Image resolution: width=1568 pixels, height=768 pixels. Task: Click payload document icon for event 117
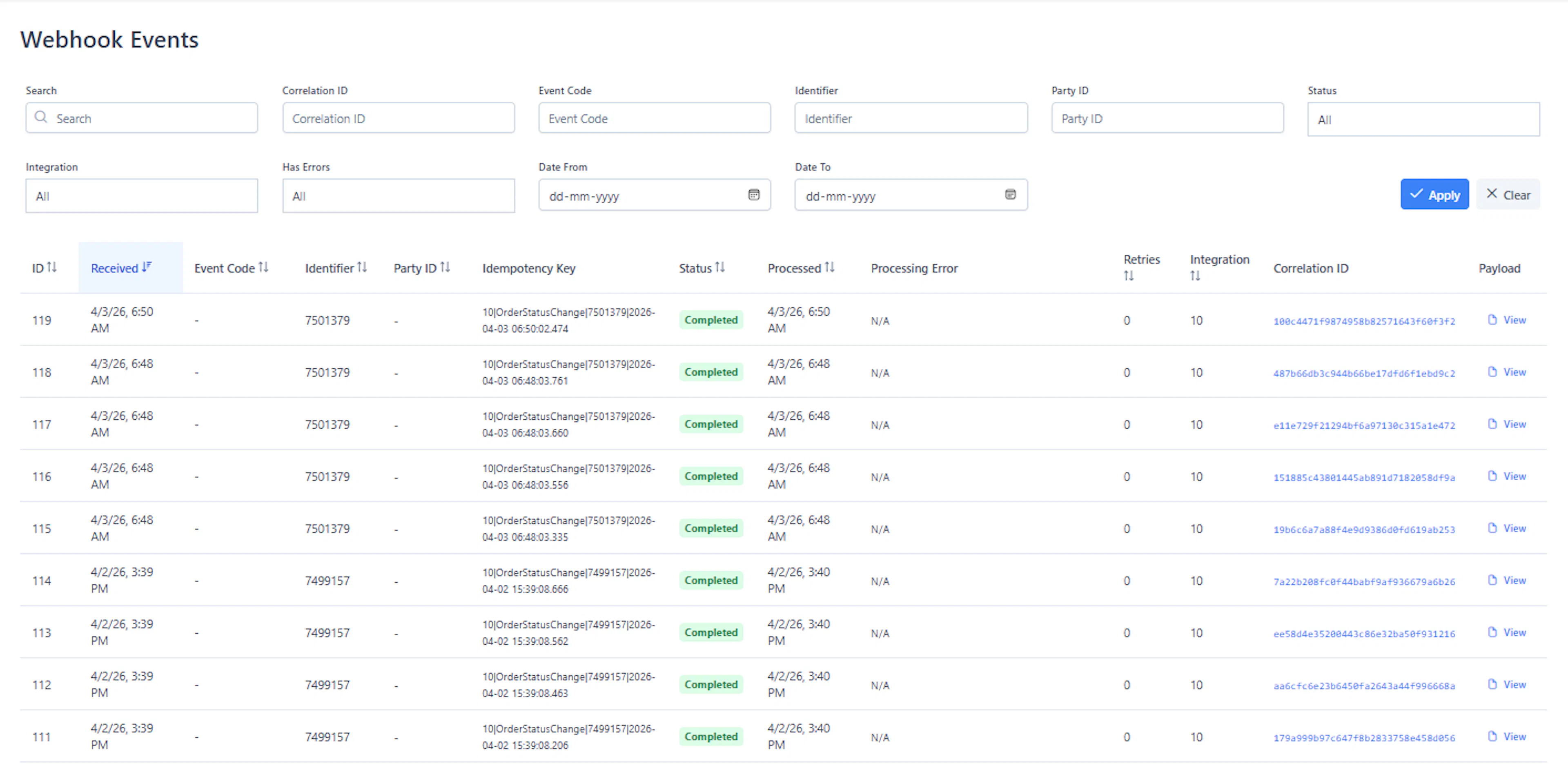coord(1492,424)
